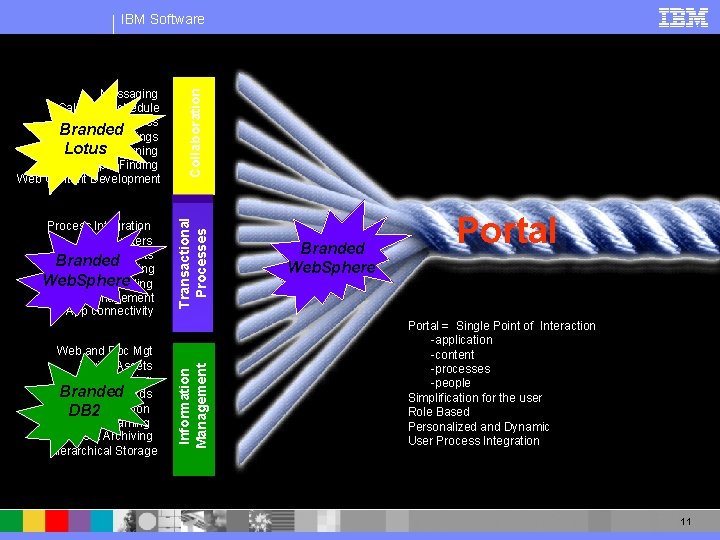Click the 'Web and Doc Mgt' list item
The width and height of the screenshot is (720, 540).
pos(104,351)
